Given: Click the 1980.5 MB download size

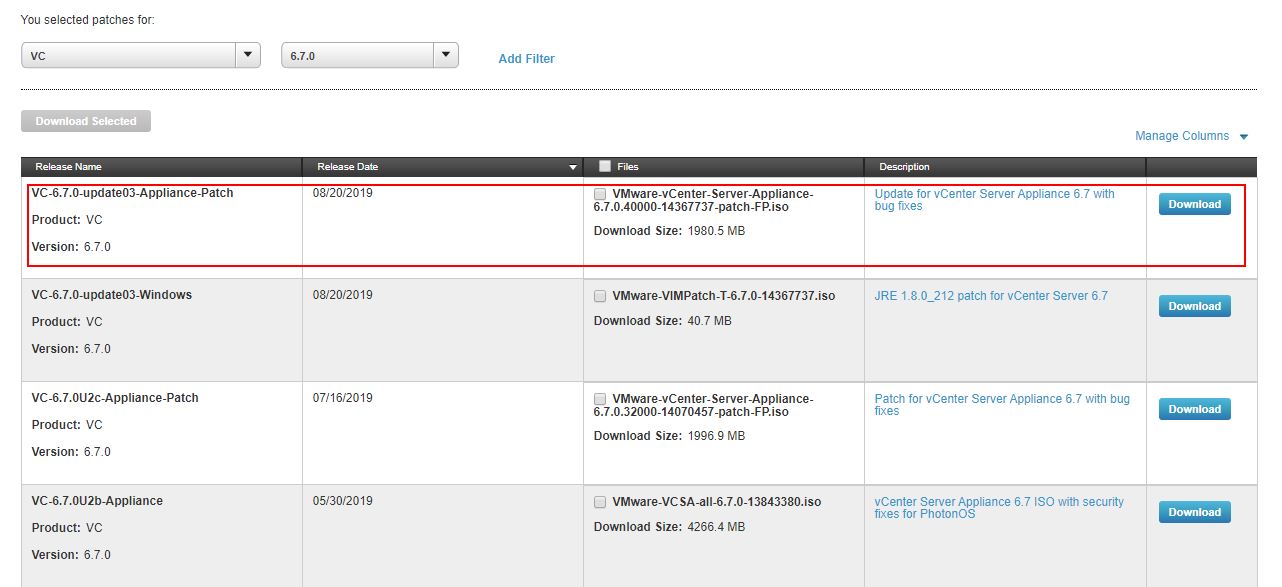Looking at the screenshot, I should 716,231.
